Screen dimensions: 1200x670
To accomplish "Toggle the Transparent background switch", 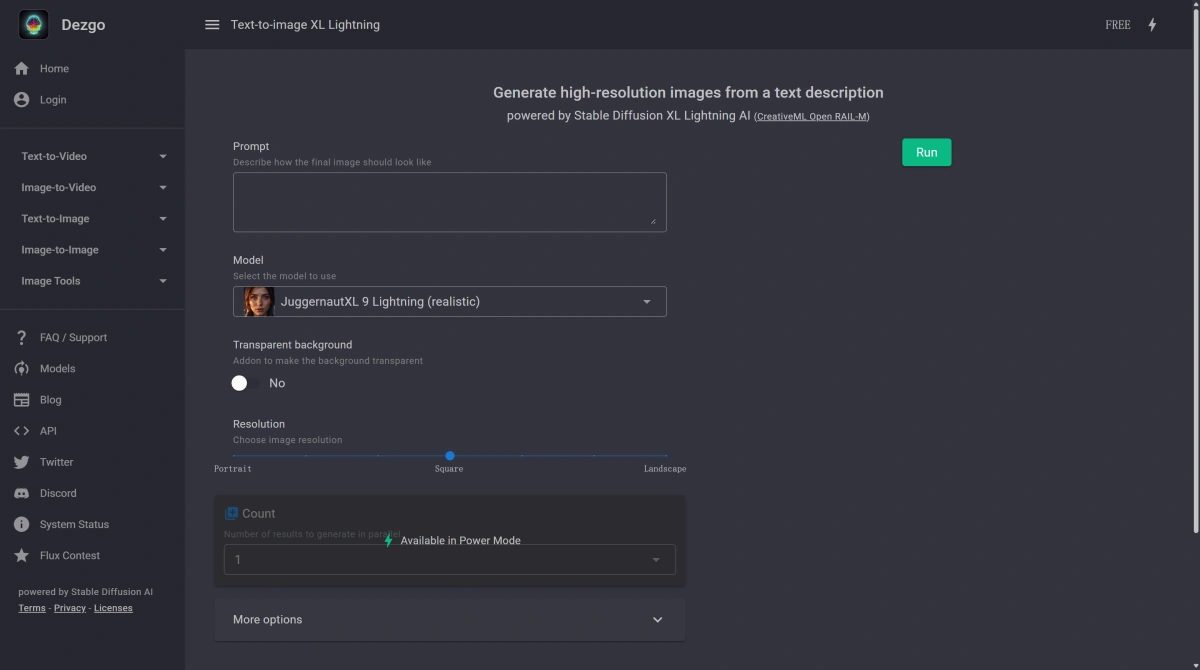I will point(246,383).
